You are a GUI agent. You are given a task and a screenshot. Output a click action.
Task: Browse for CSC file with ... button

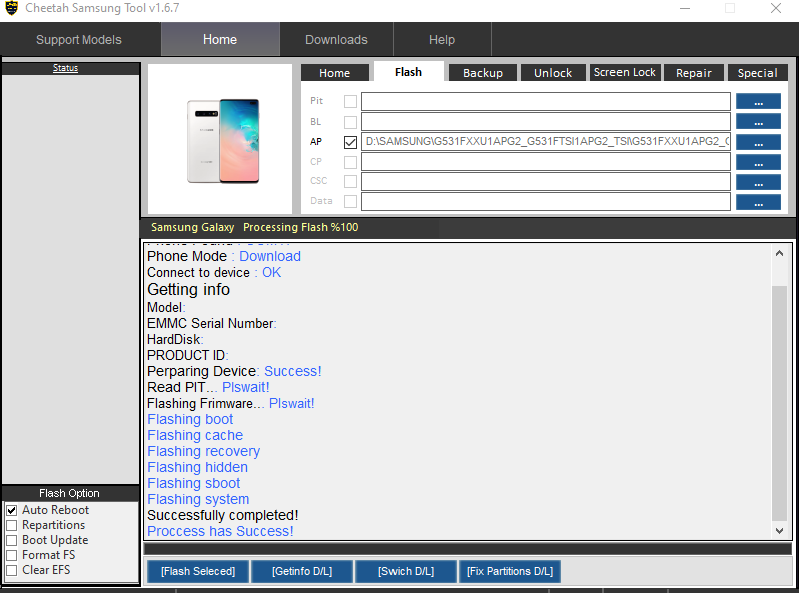[x=758, y=182]
